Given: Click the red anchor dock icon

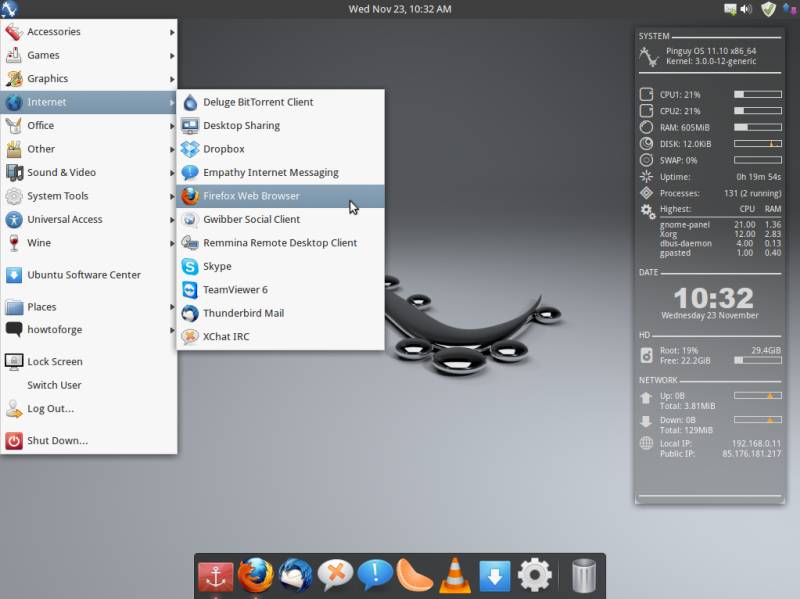Looking at the screenshot, I should tap(216, 578).
